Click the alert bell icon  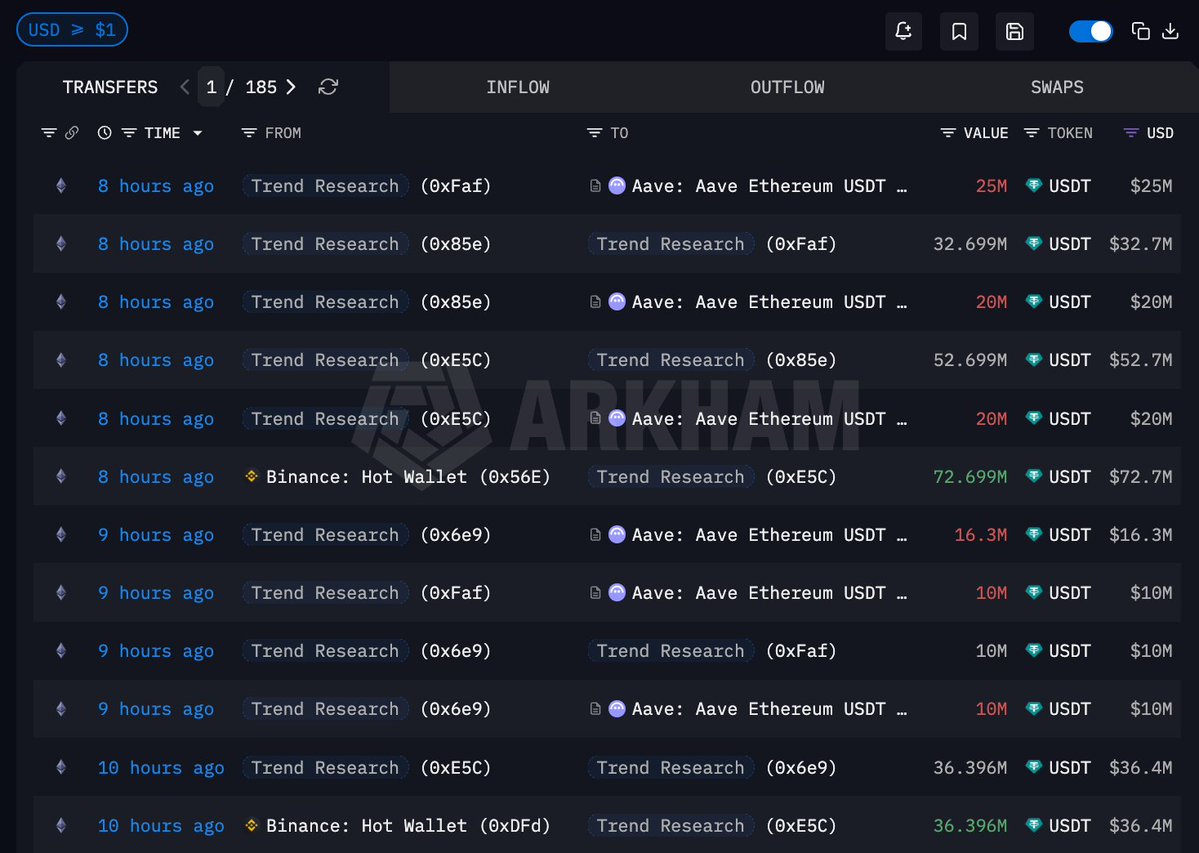click(x=903, y=31)
